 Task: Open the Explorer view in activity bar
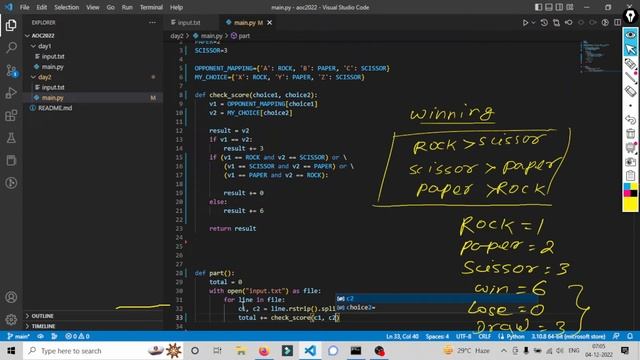click(11, 25)
